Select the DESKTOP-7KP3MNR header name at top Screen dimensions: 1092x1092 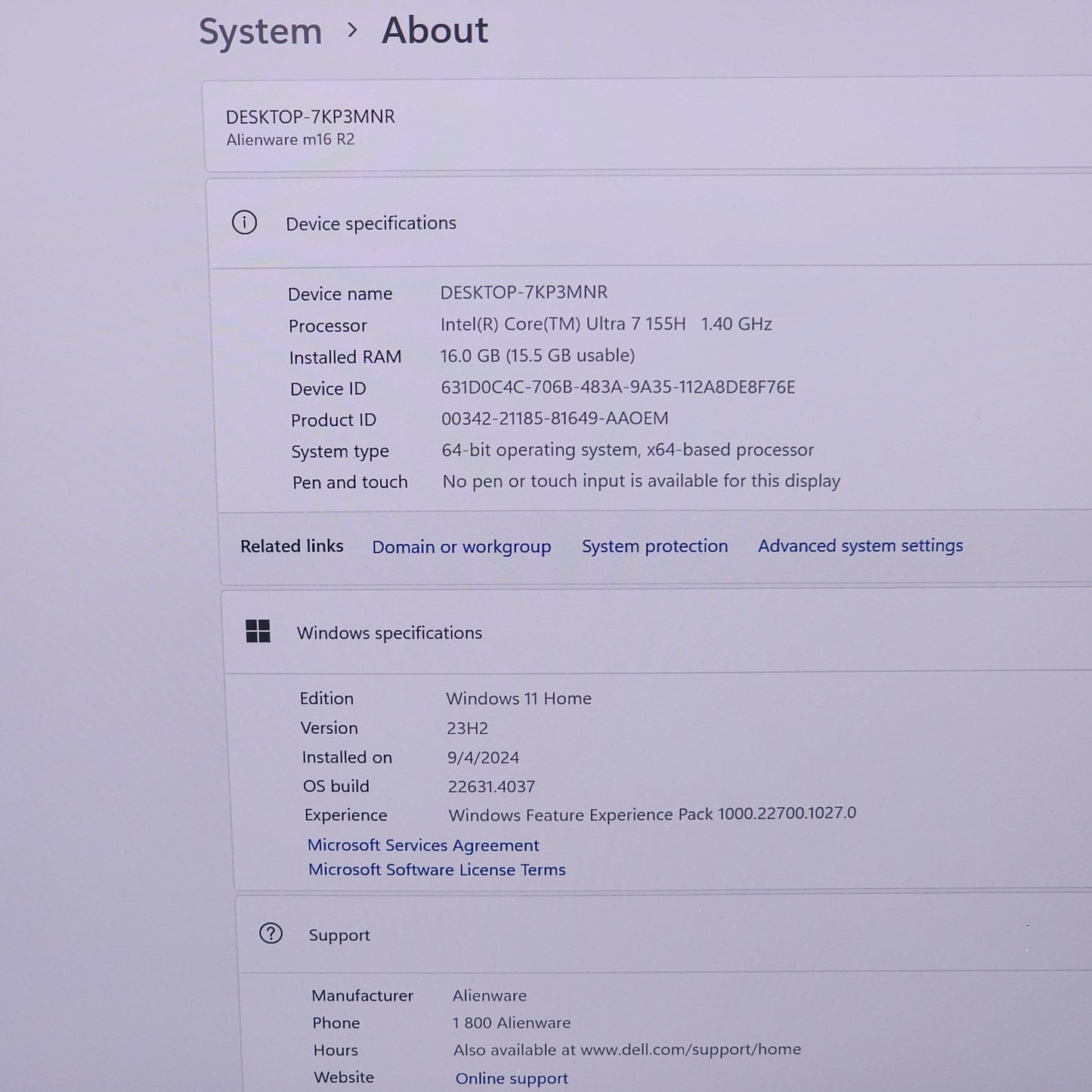point(311,117)
